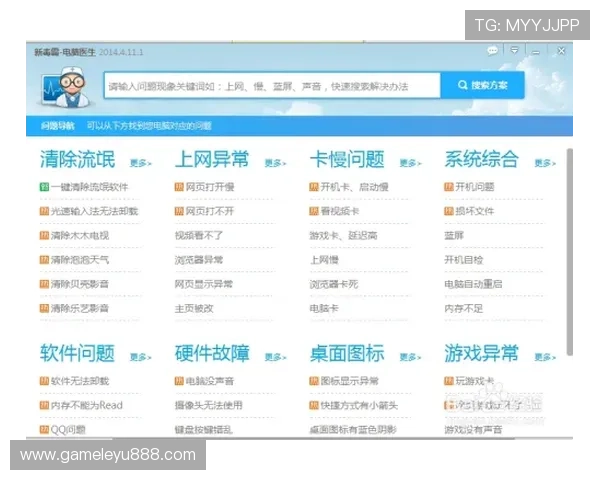Expand 更多 next to 桌面图标
The width and height of the screenshot is (600, 480).
click(410, 358)
